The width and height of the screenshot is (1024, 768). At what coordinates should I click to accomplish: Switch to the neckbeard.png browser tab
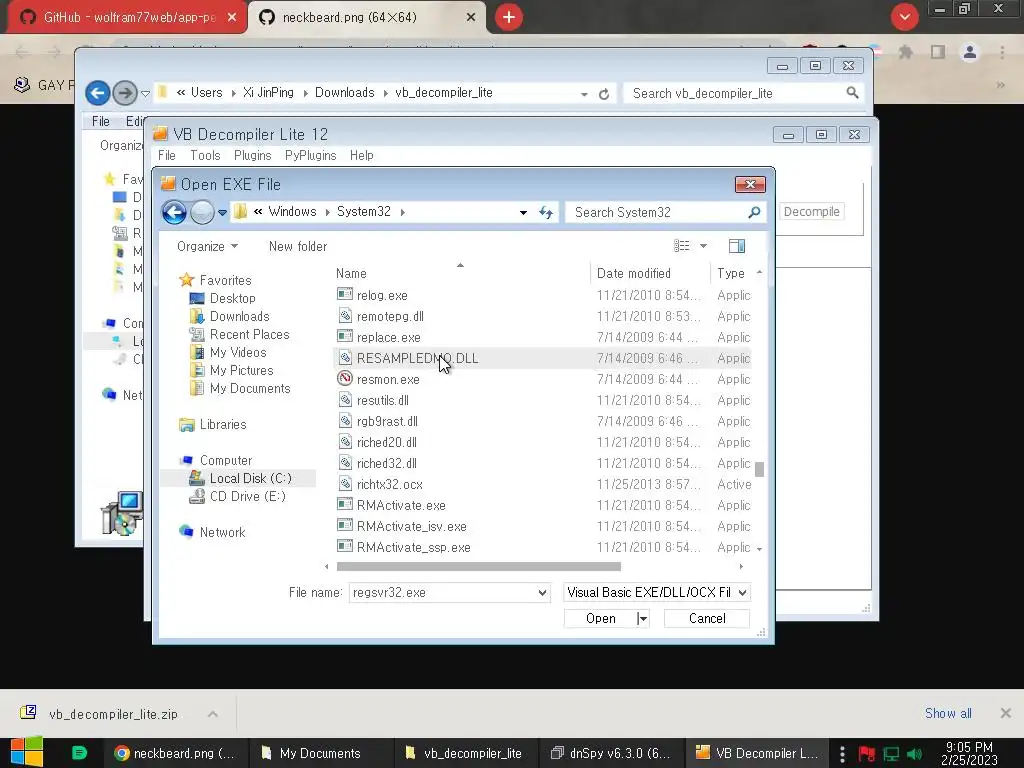[x=366, y=17]
